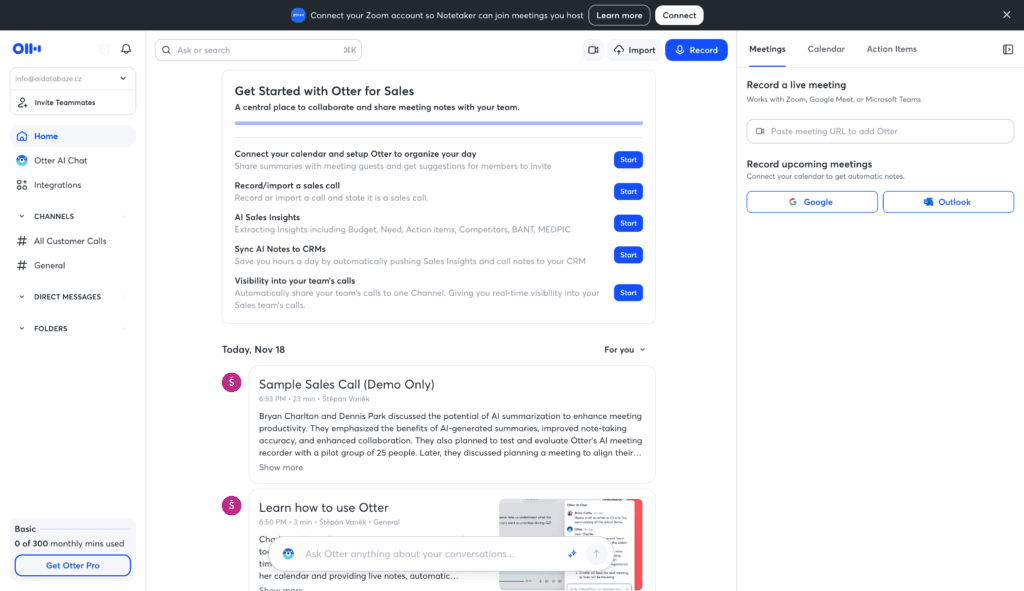Image resolution: width=1024 pixels, height=591 pixels.
Task: Switch to the Calendar tab
Action: pyautogui.click(x=826, y=49)
